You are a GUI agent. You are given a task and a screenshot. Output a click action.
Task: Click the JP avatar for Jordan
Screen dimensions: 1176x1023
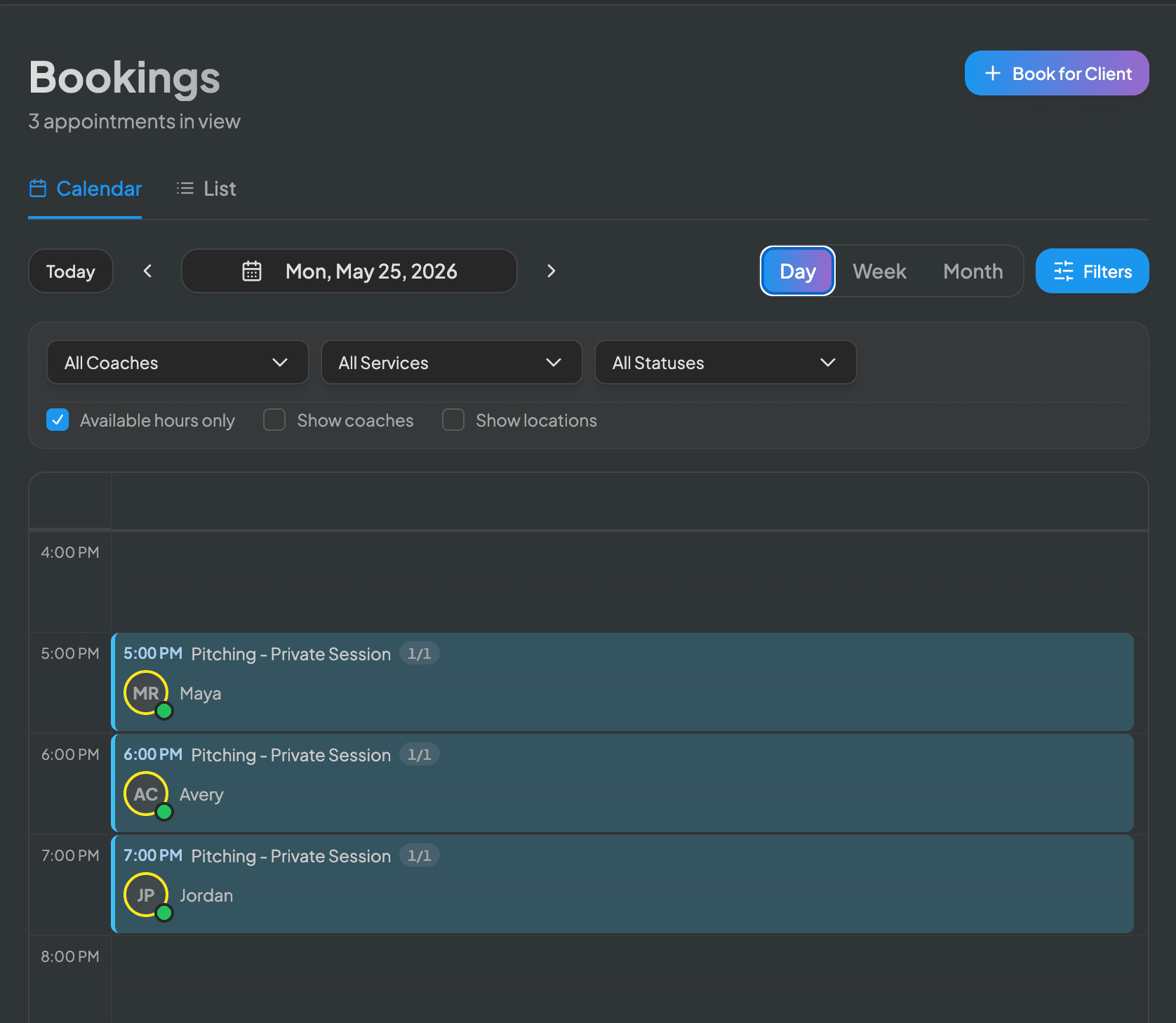pos(146,895)
